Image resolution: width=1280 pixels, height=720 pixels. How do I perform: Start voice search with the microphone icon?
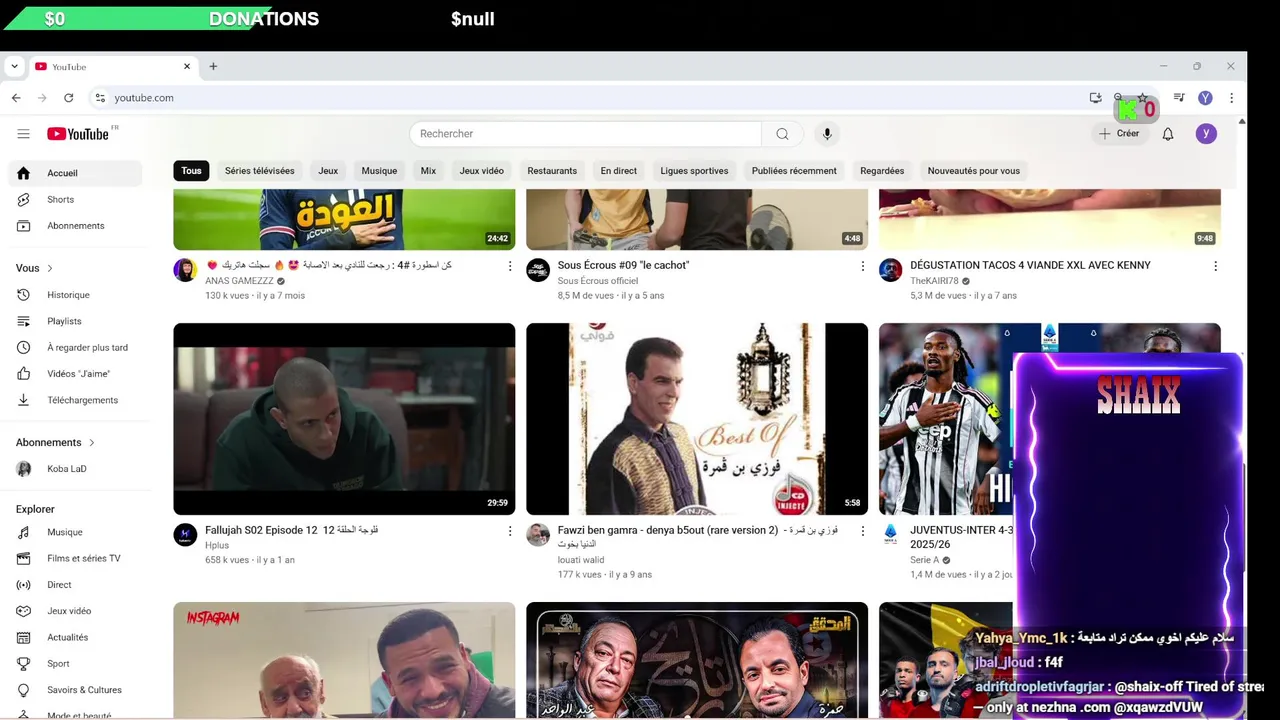coord(827,134)
